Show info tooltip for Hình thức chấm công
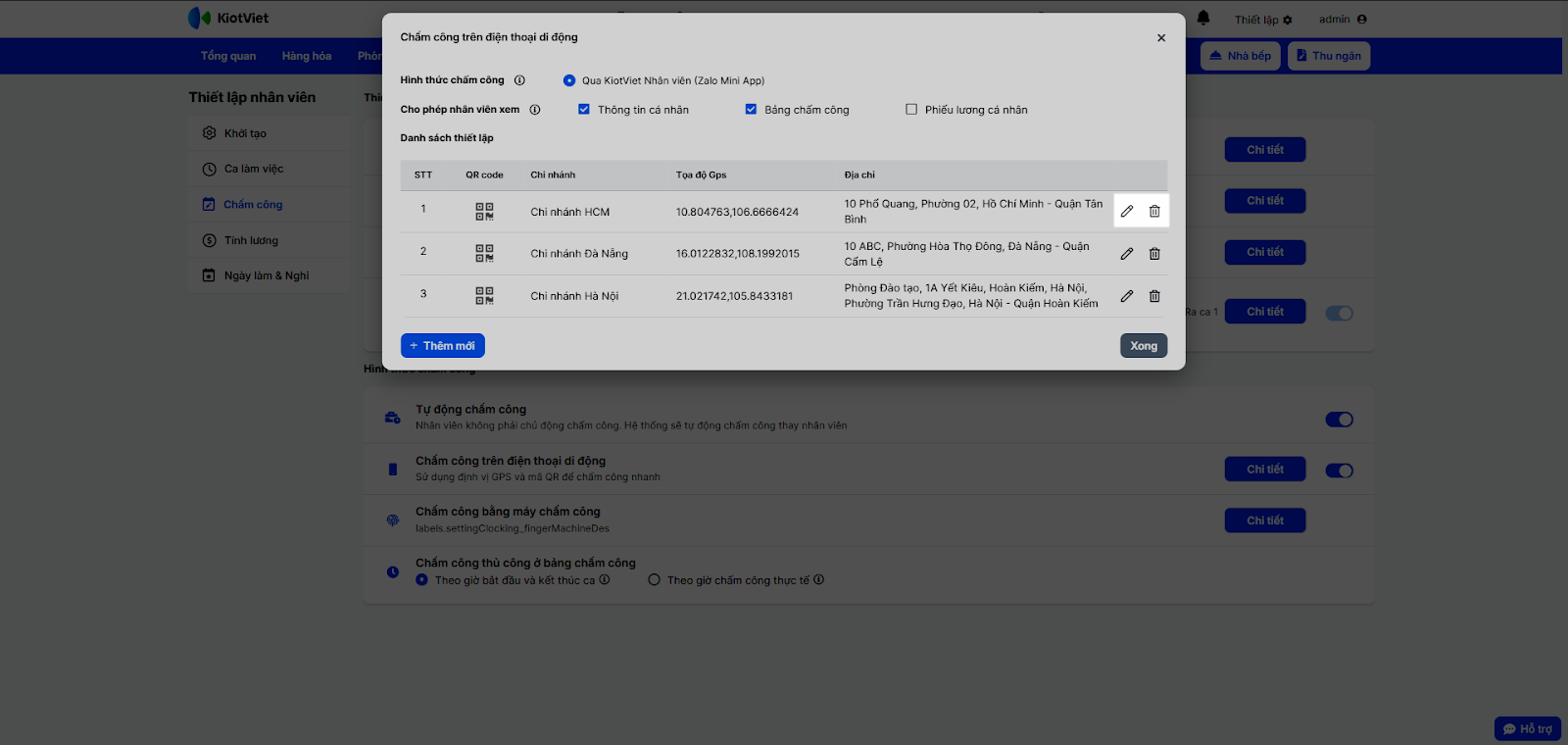Viewport: 1568px width, 745px height. tap(520, 80)
